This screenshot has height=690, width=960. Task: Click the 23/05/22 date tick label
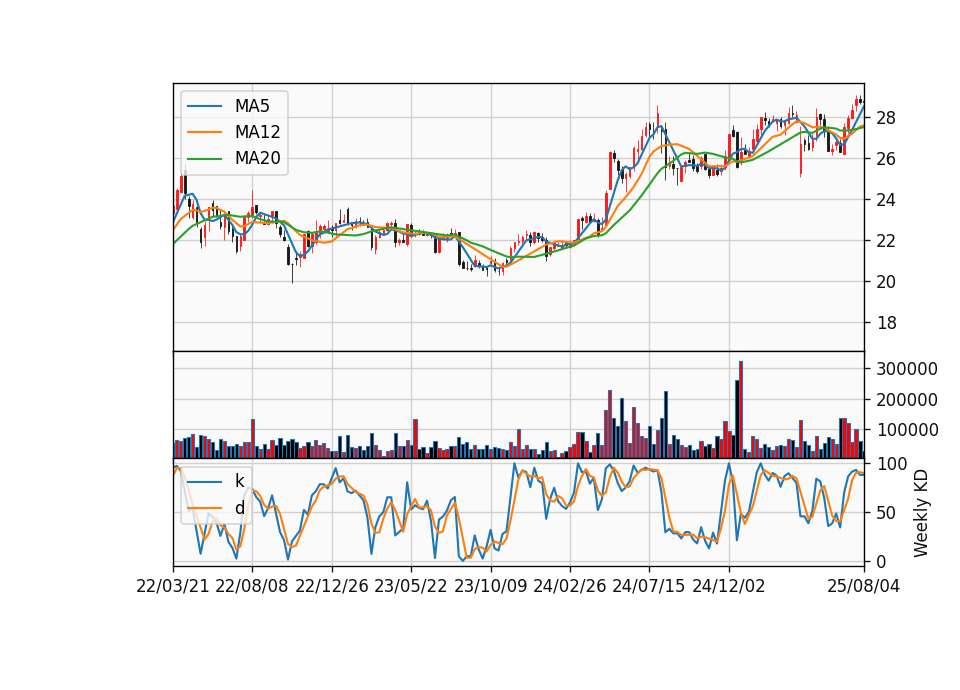click(x=411, y=586)
